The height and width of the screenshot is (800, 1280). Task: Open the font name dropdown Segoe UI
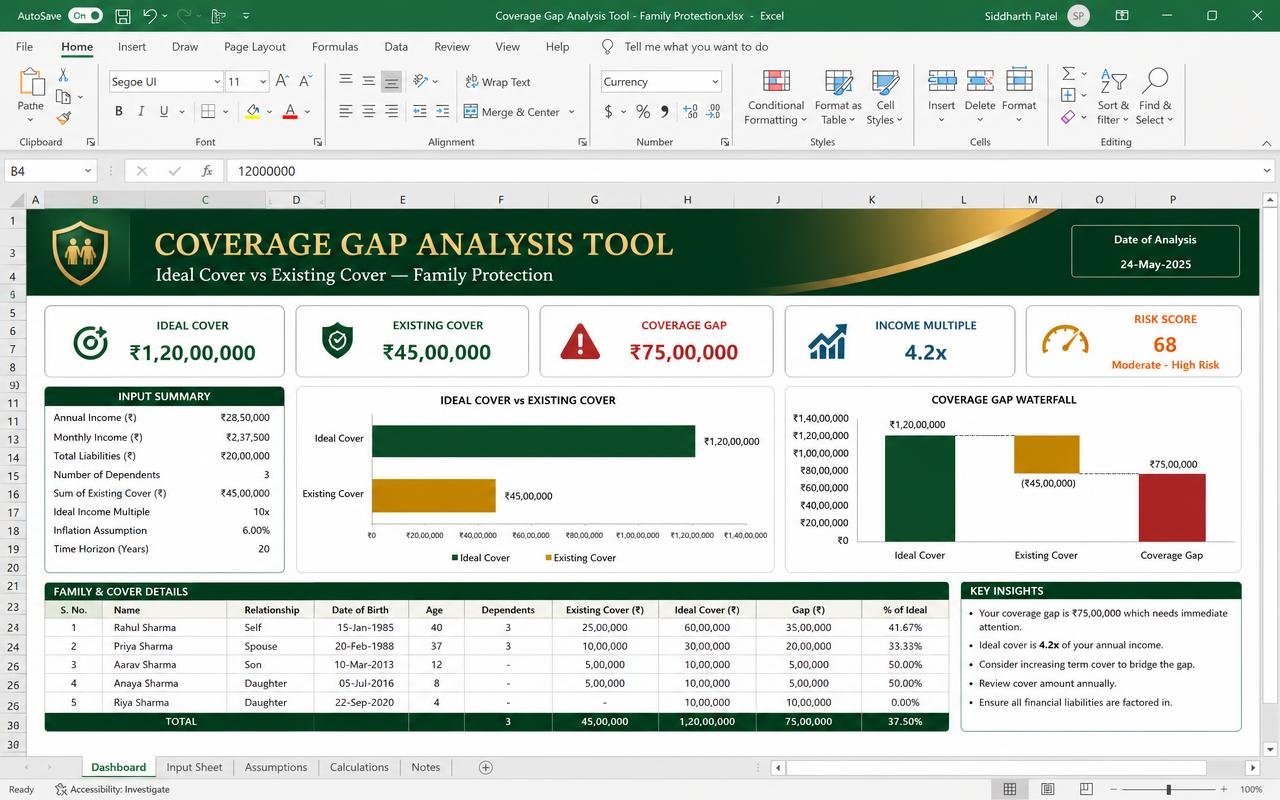(217, 82)
